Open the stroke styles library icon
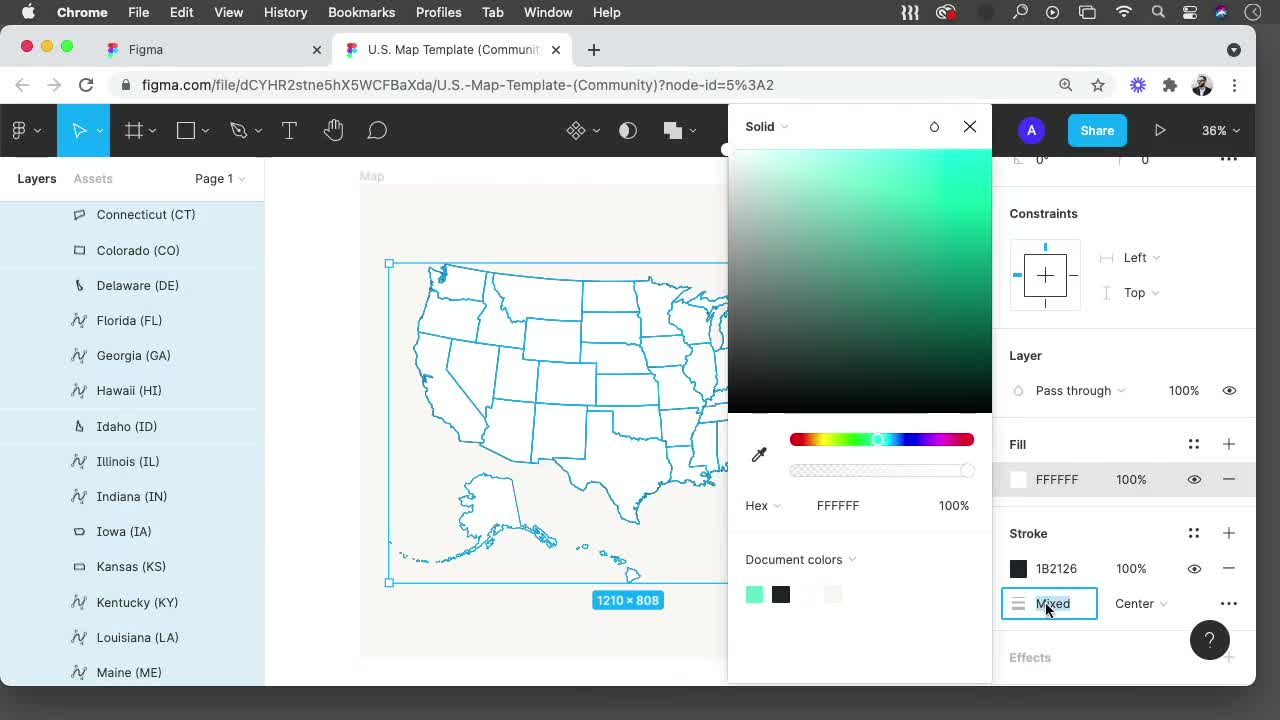This screenshot has height=720, width=1280. [1194, 533]
